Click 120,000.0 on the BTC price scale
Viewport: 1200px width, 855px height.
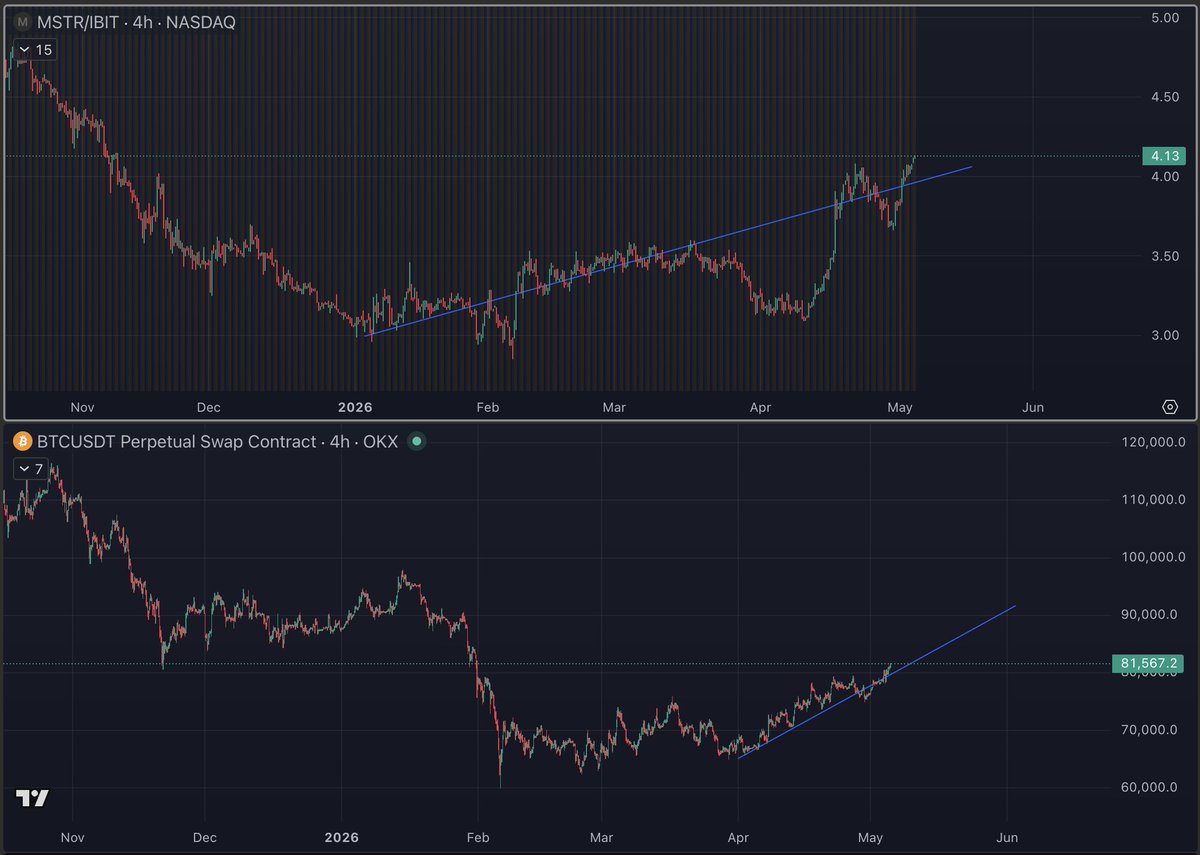tap(1152, 442)
